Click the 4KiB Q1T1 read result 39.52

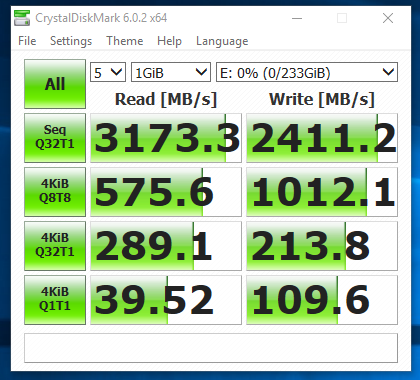(x=166, y=300)
